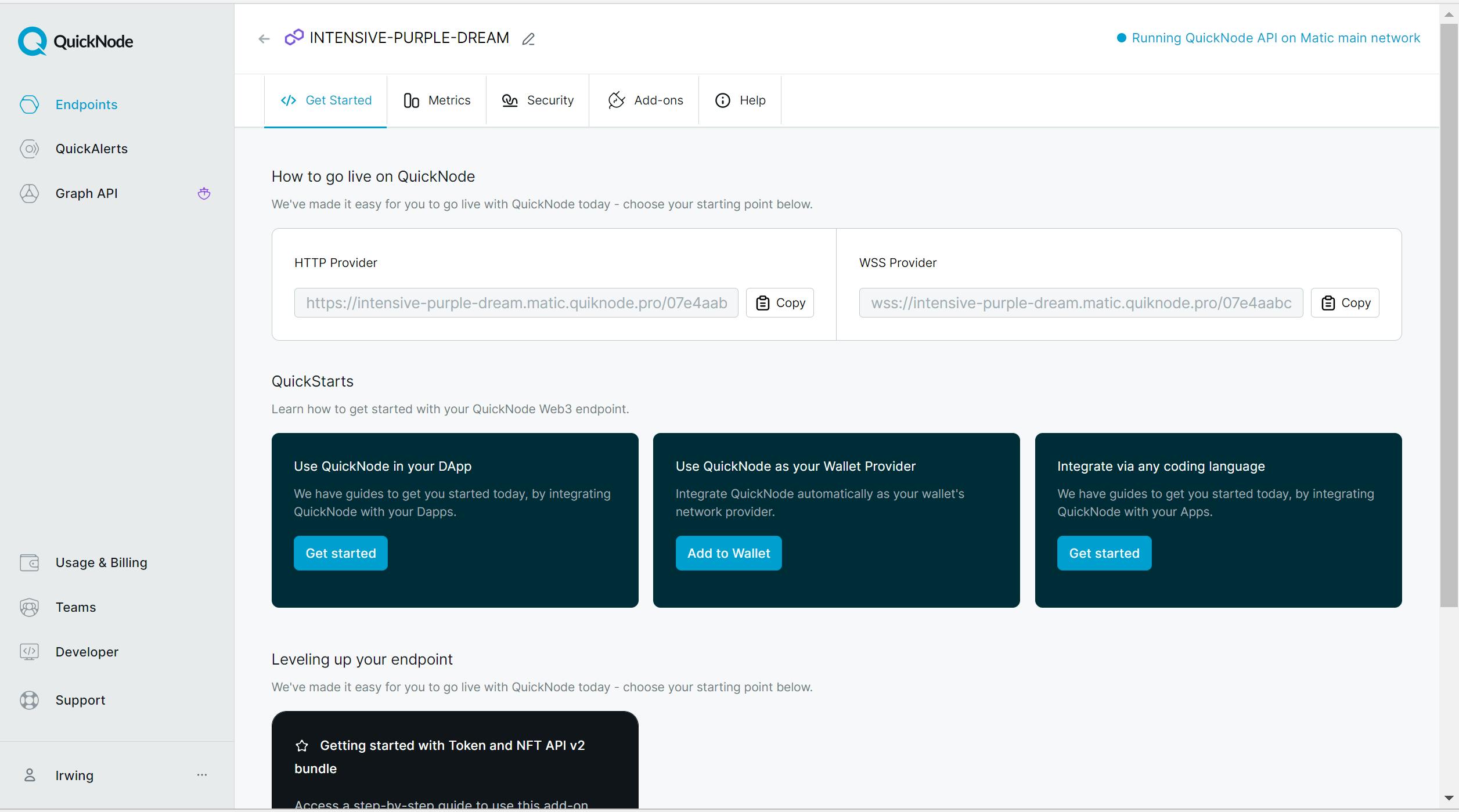Go back using the left arrow
Image resolution: width=1459 pixels, height=812 pixels.
[264, 39]
